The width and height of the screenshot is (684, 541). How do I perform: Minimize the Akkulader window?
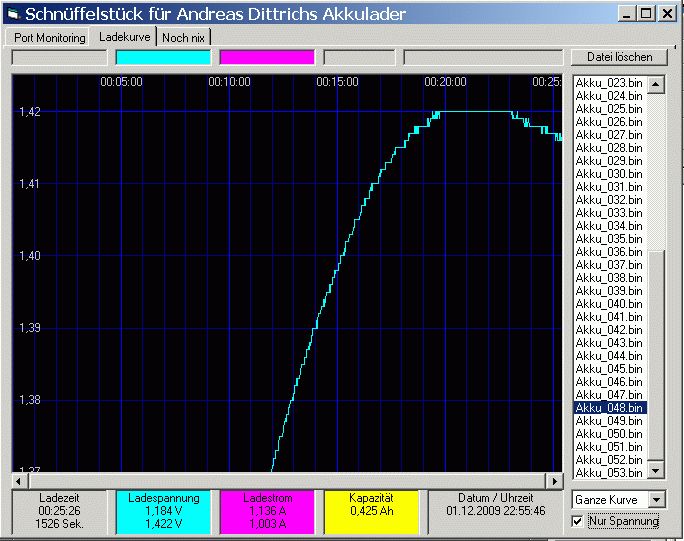(626, 14)
